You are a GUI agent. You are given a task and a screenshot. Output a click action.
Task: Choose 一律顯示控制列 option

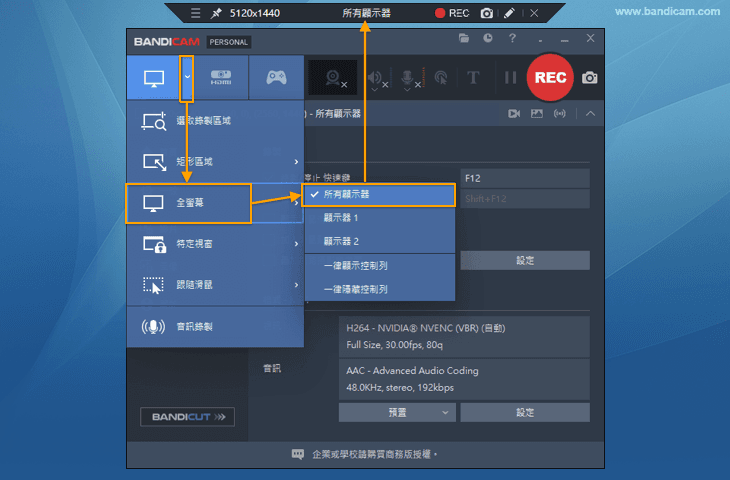(379, 266)
